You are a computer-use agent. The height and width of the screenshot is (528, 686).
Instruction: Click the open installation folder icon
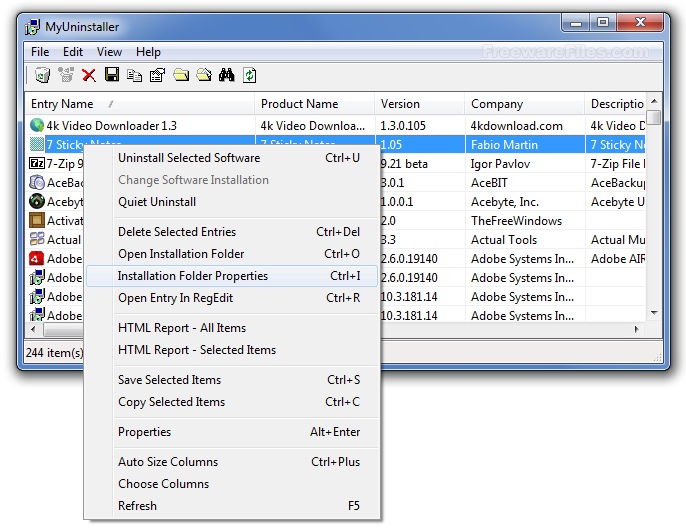(181, 75)
